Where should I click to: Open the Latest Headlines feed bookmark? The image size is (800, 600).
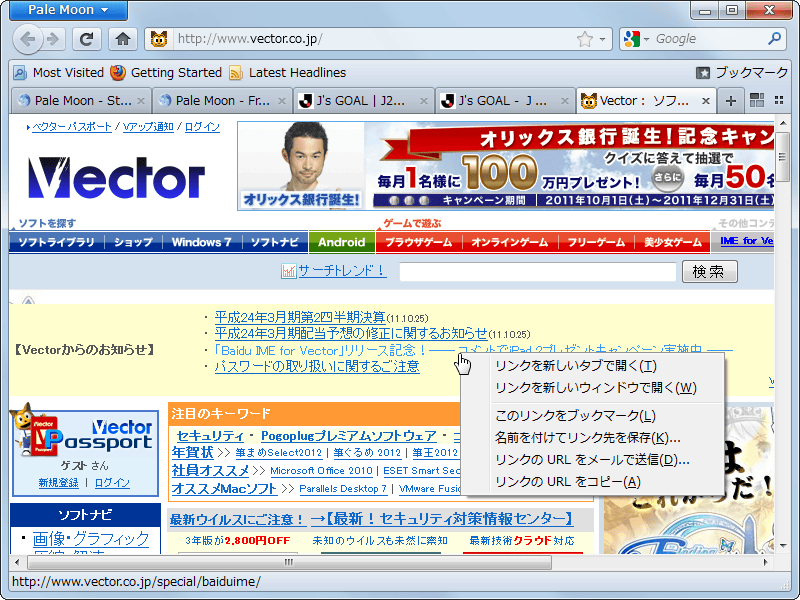tap(288, 72)
